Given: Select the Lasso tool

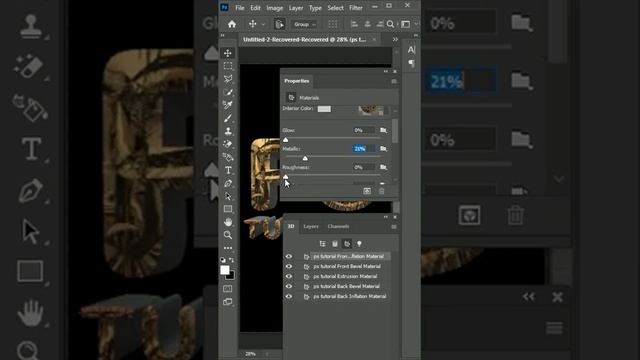Looking at the screenshot, I should (x=228, y=79).
